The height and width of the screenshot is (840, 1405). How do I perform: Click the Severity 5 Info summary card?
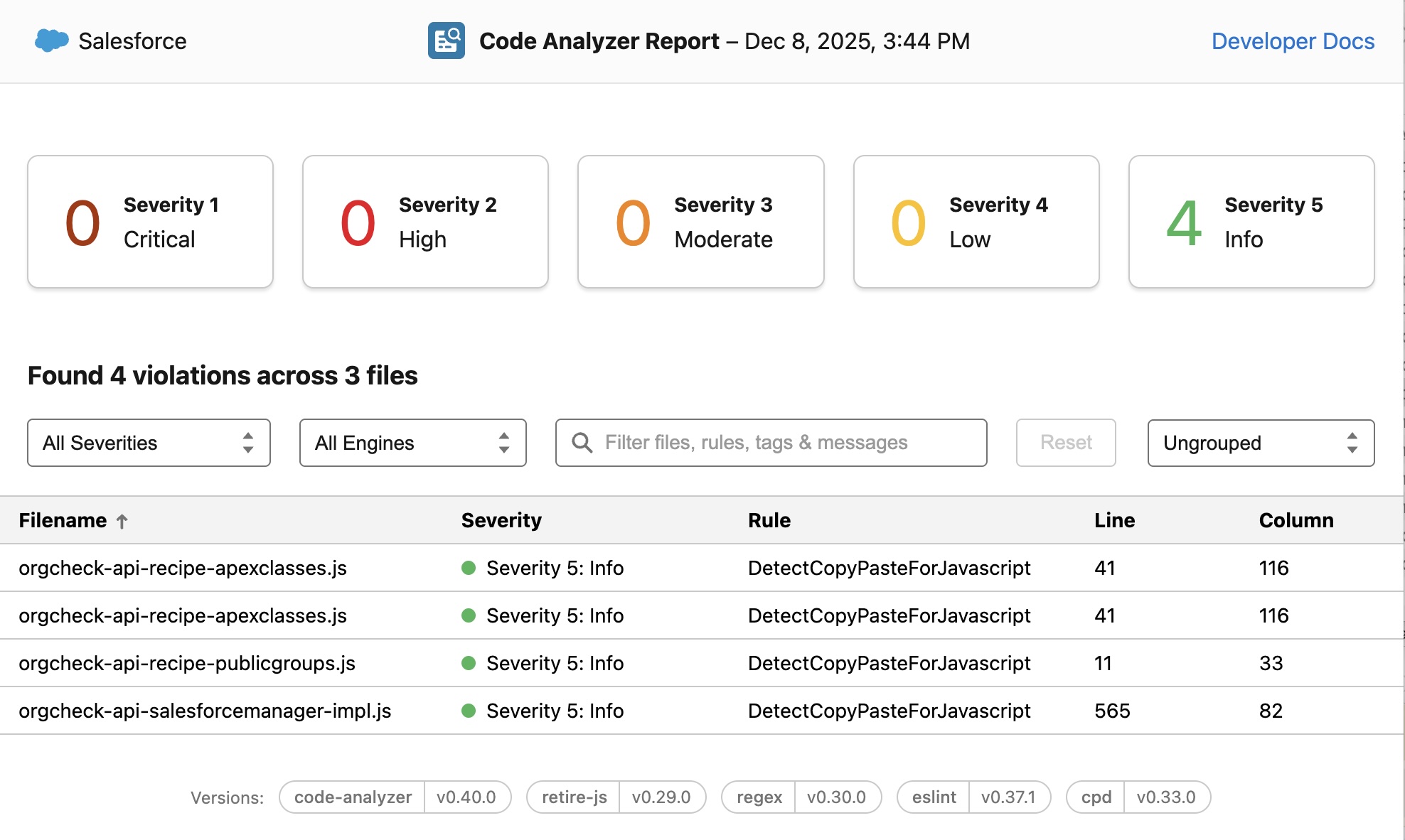click(1250, 221)
